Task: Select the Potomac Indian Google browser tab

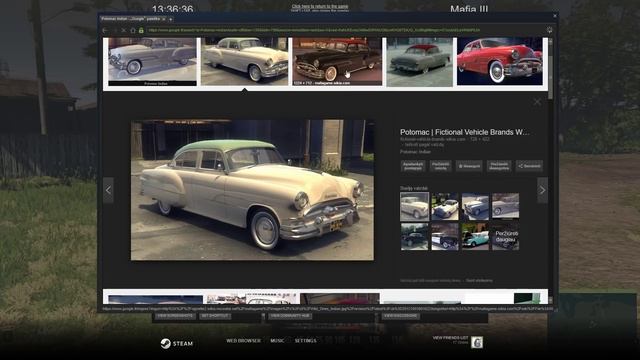Action: point(133,19)
